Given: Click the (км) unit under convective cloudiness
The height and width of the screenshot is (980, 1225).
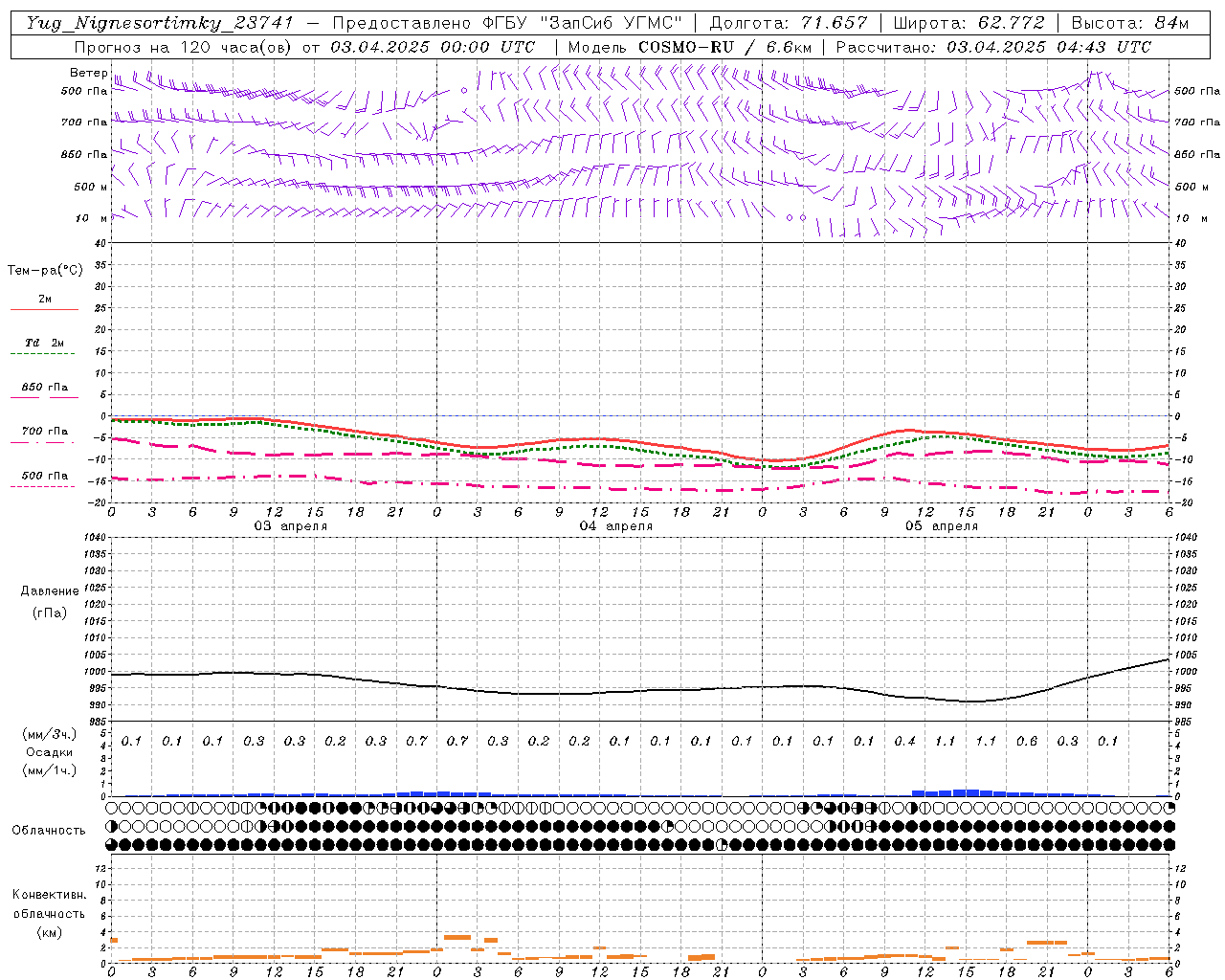Looking at the screenshot, I should pos(49,932).
